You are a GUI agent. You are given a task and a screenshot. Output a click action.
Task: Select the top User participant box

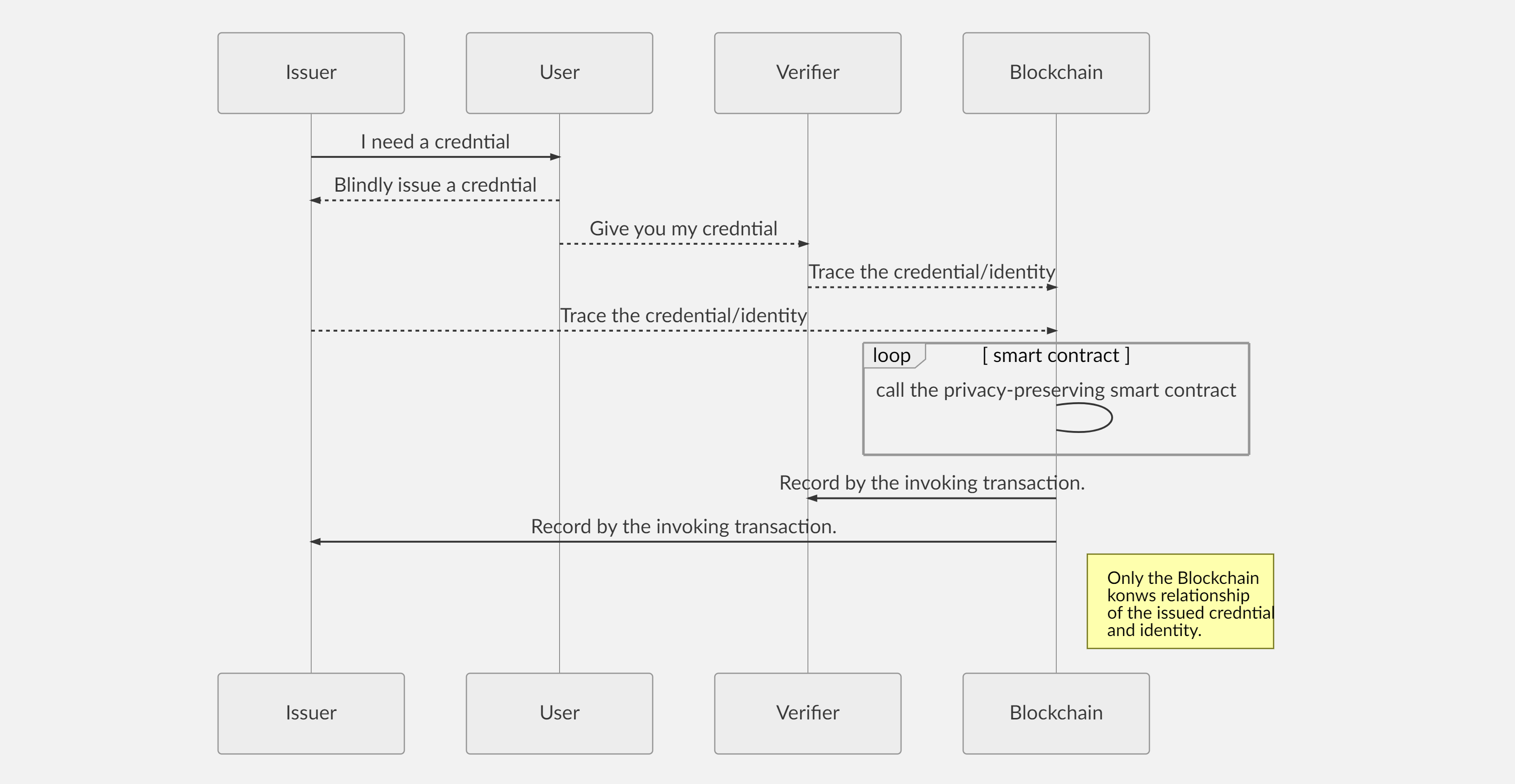559,73
